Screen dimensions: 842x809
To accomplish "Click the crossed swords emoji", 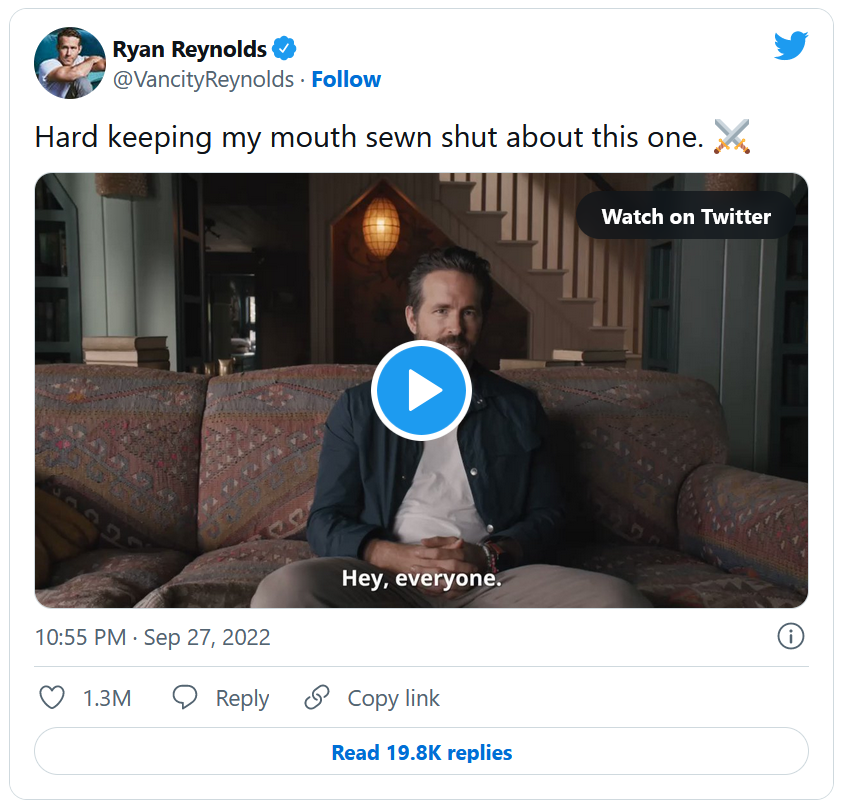I will tap(732, 137).
